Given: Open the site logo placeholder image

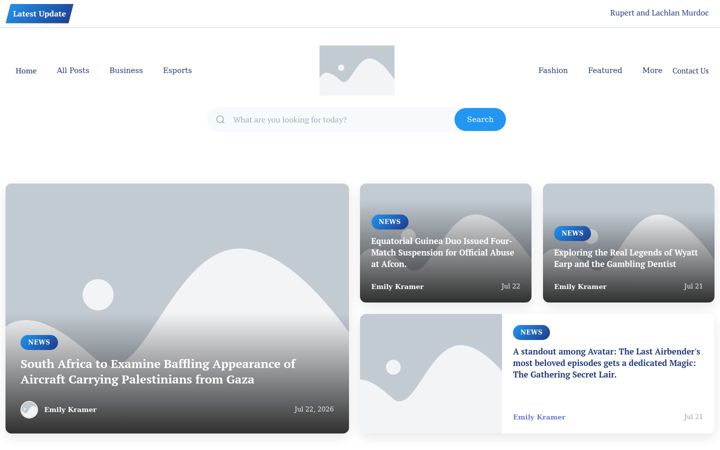Looking at the screenshot, I should coord(357,70).
